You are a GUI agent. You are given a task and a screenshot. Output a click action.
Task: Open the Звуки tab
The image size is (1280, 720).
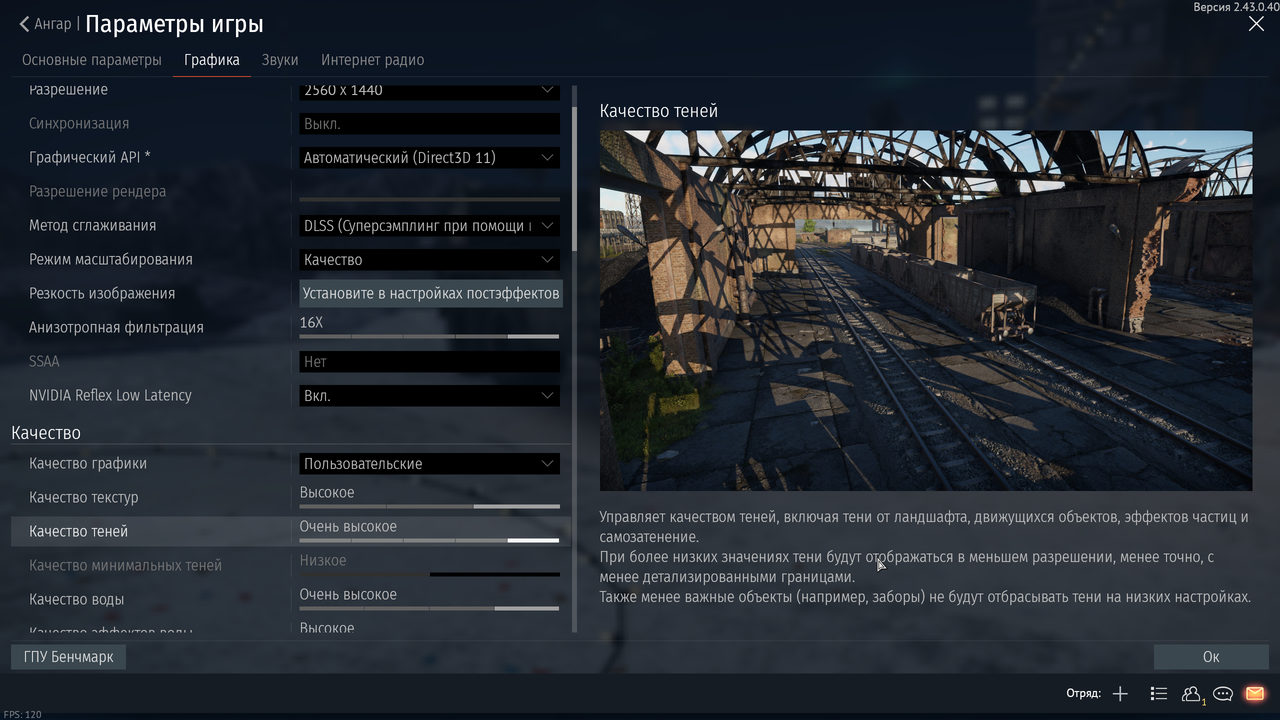click(280, 60)
